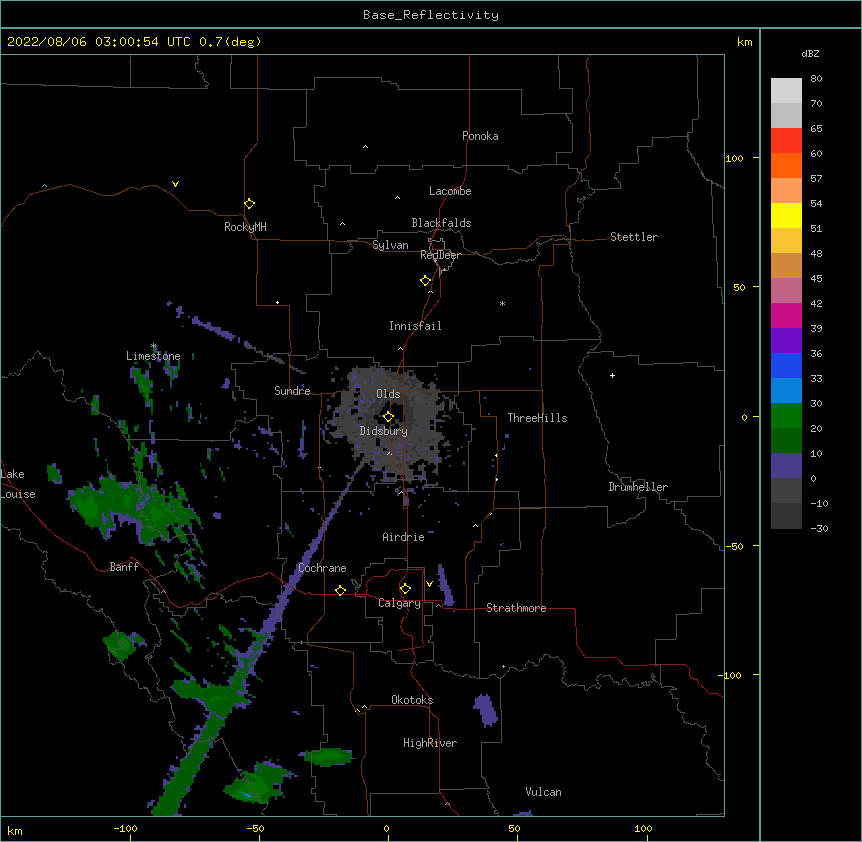Click the Olds town label
Screen dimensions: 862x842
click(388, 394)
